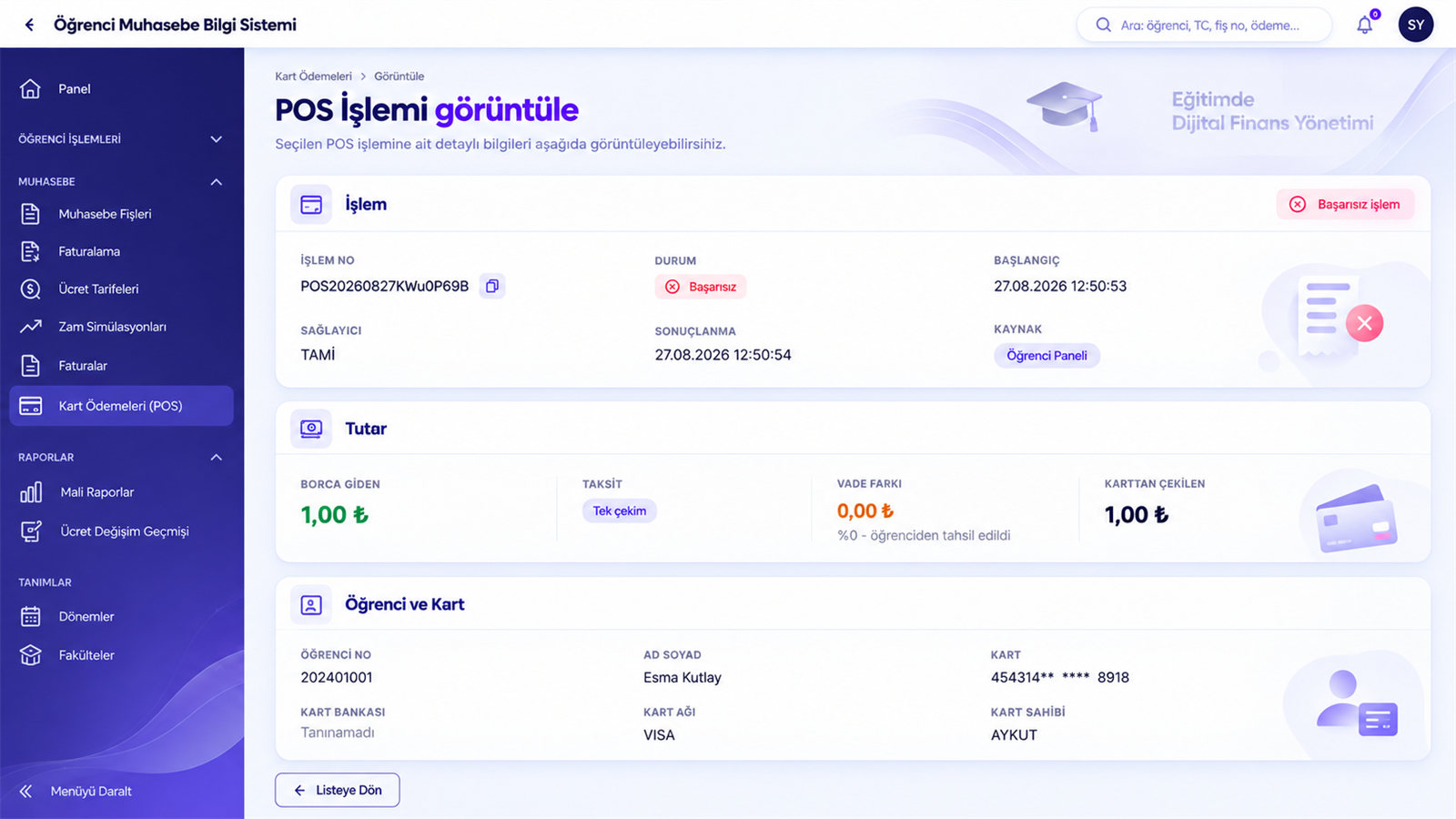Open the Zam Simülasyonları menu item

(121, 327)
